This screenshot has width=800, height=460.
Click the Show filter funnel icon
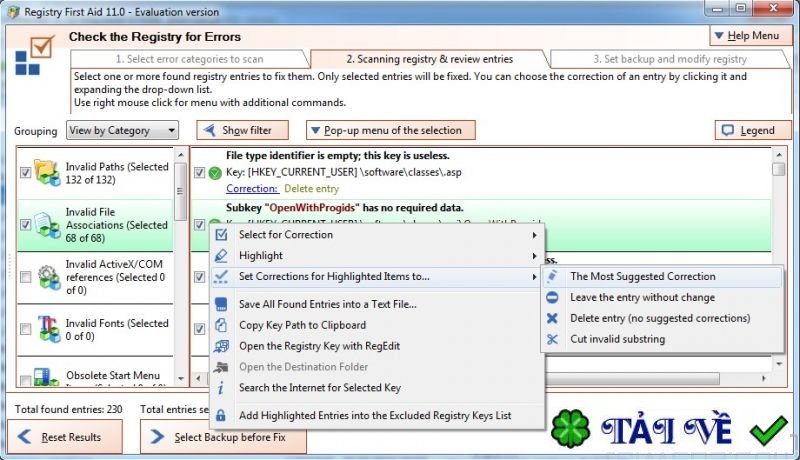pyautogui.click(x=210, y=130)
